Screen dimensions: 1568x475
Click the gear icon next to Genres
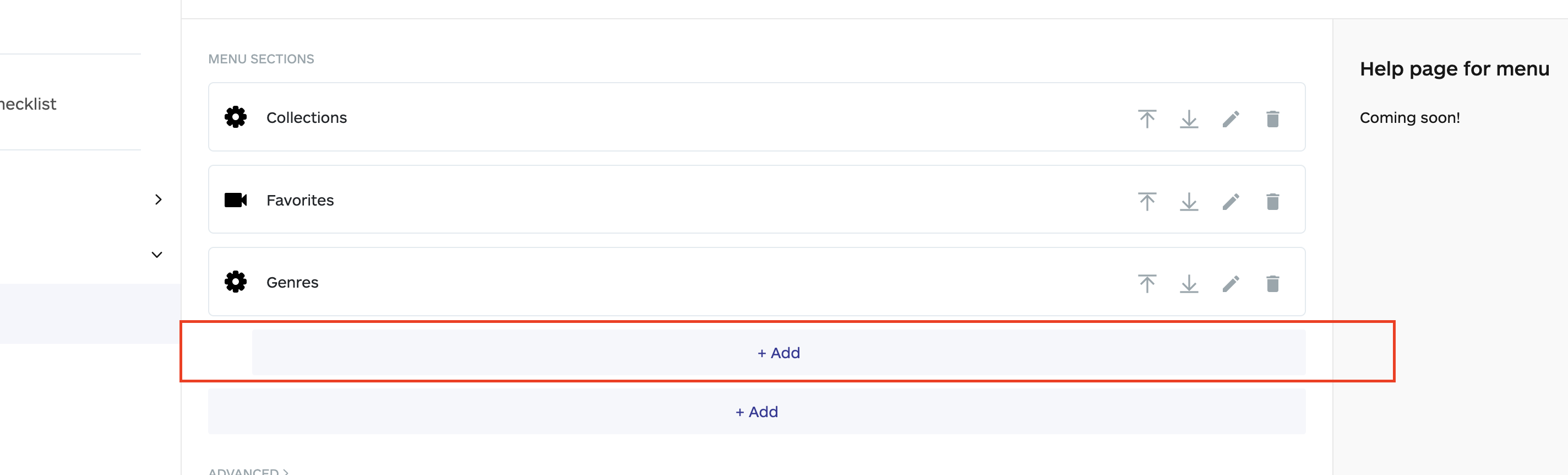pos(236,282)
